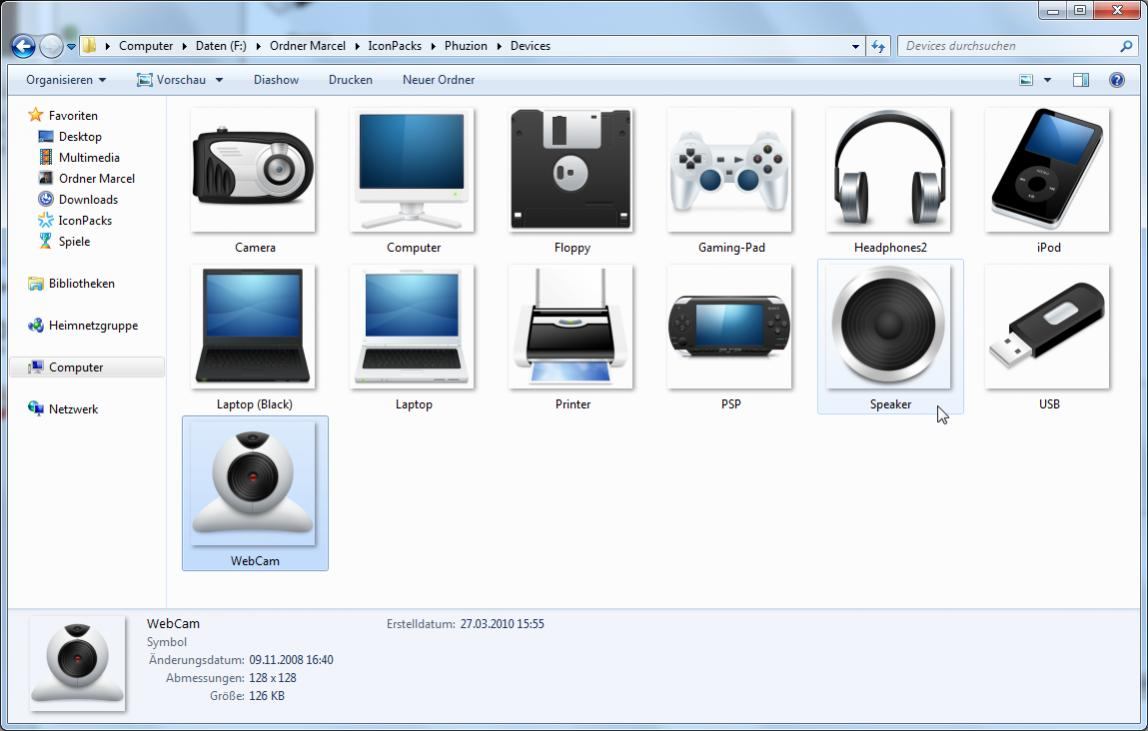Open the recent pages dropdown arrow

click(71, 46)
